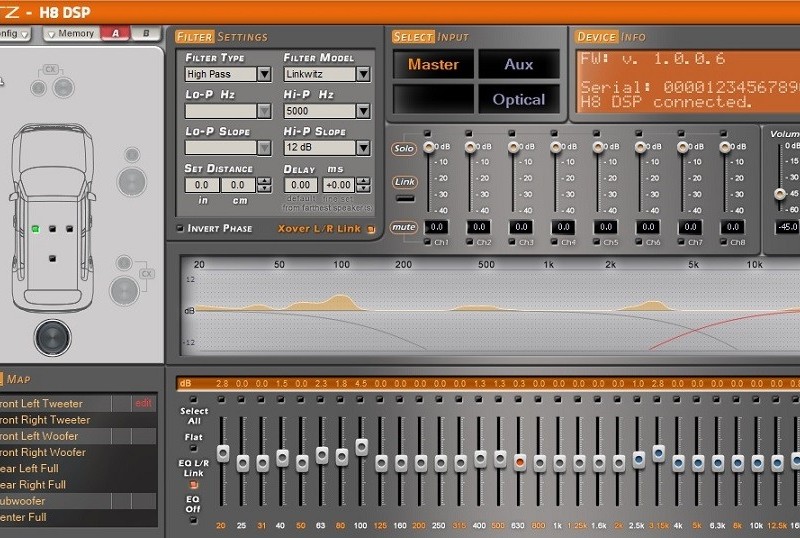Switch to memory preset B

tap(146, 33)
